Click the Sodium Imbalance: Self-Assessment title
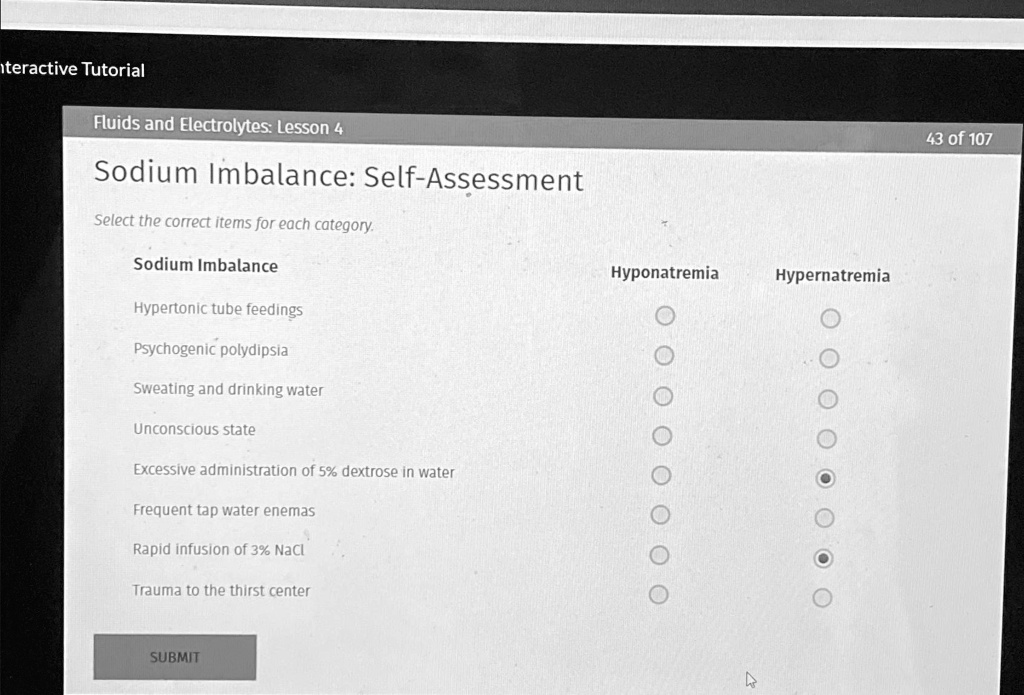 [x=338, y=176]
